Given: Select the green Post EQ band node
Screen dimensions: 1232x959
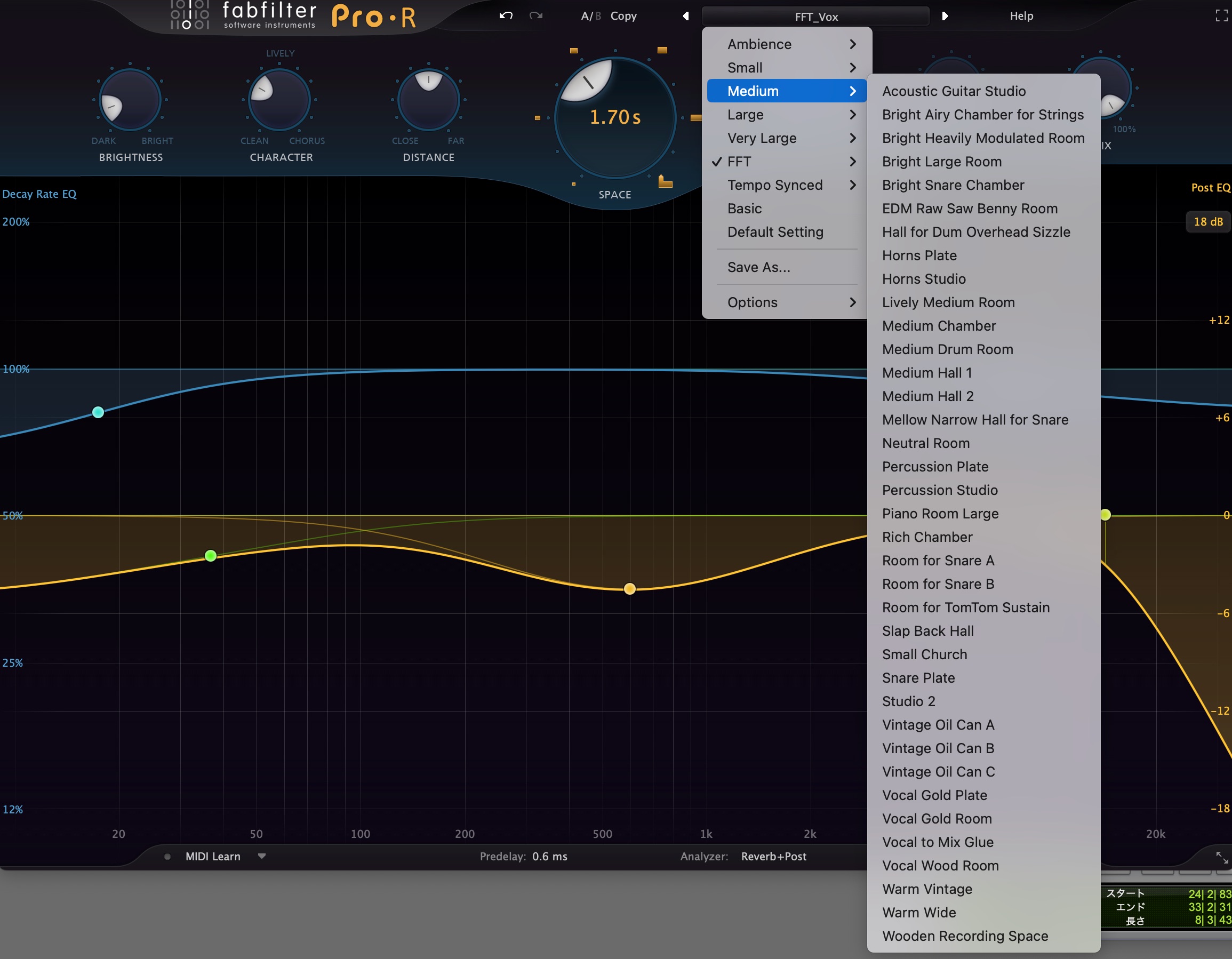Looking at the screenshot, I should point(211,556).
